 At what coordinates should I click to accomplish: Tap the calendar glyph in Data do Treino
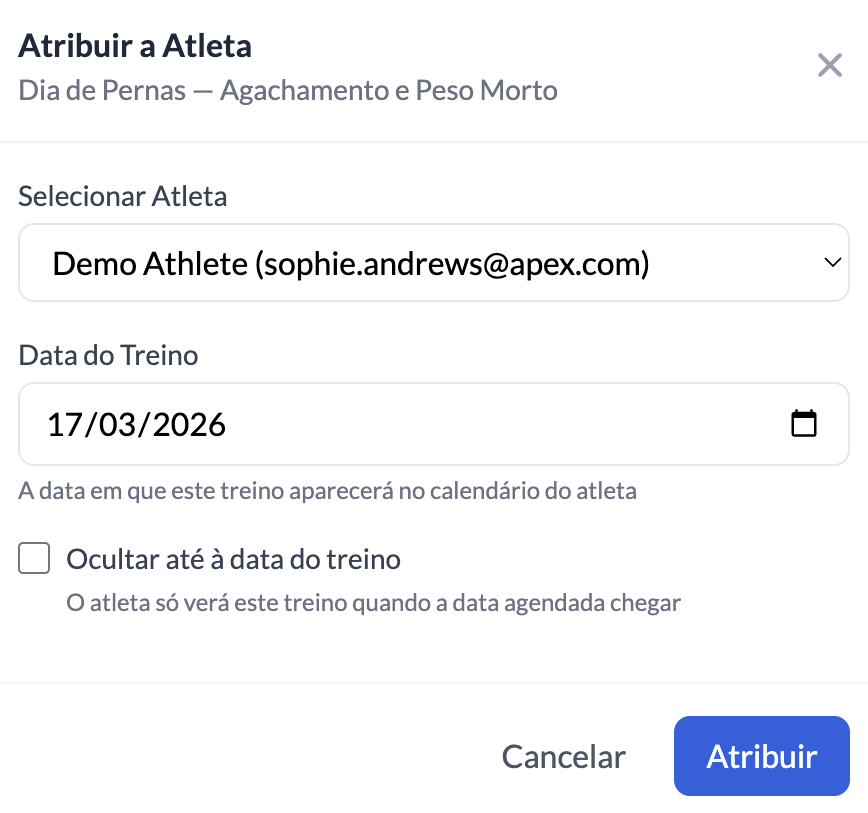click(x=805, y=423)
